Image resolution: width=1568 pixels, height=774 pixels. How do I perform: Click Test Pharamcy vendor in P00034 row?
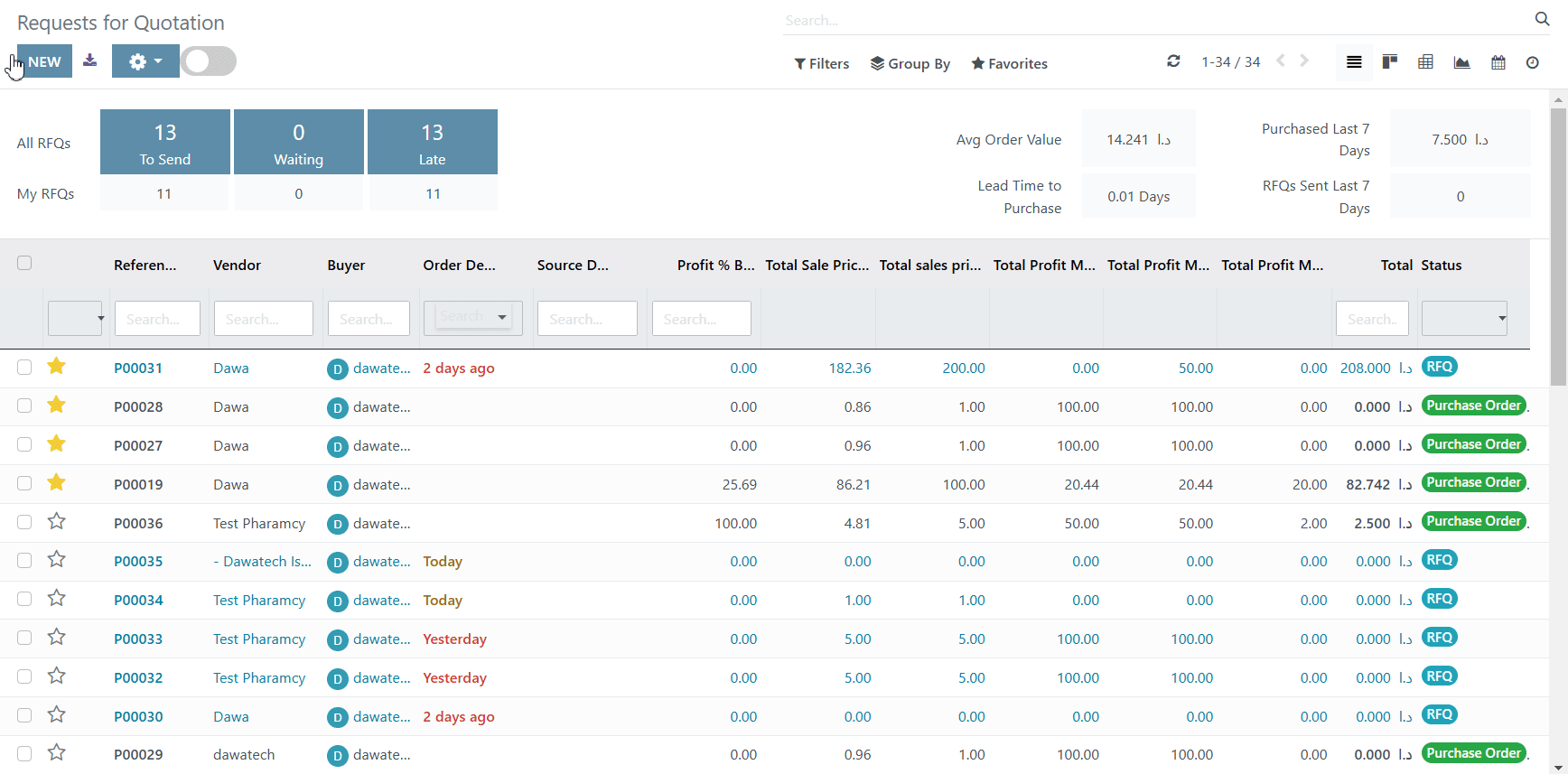(259, 600)
